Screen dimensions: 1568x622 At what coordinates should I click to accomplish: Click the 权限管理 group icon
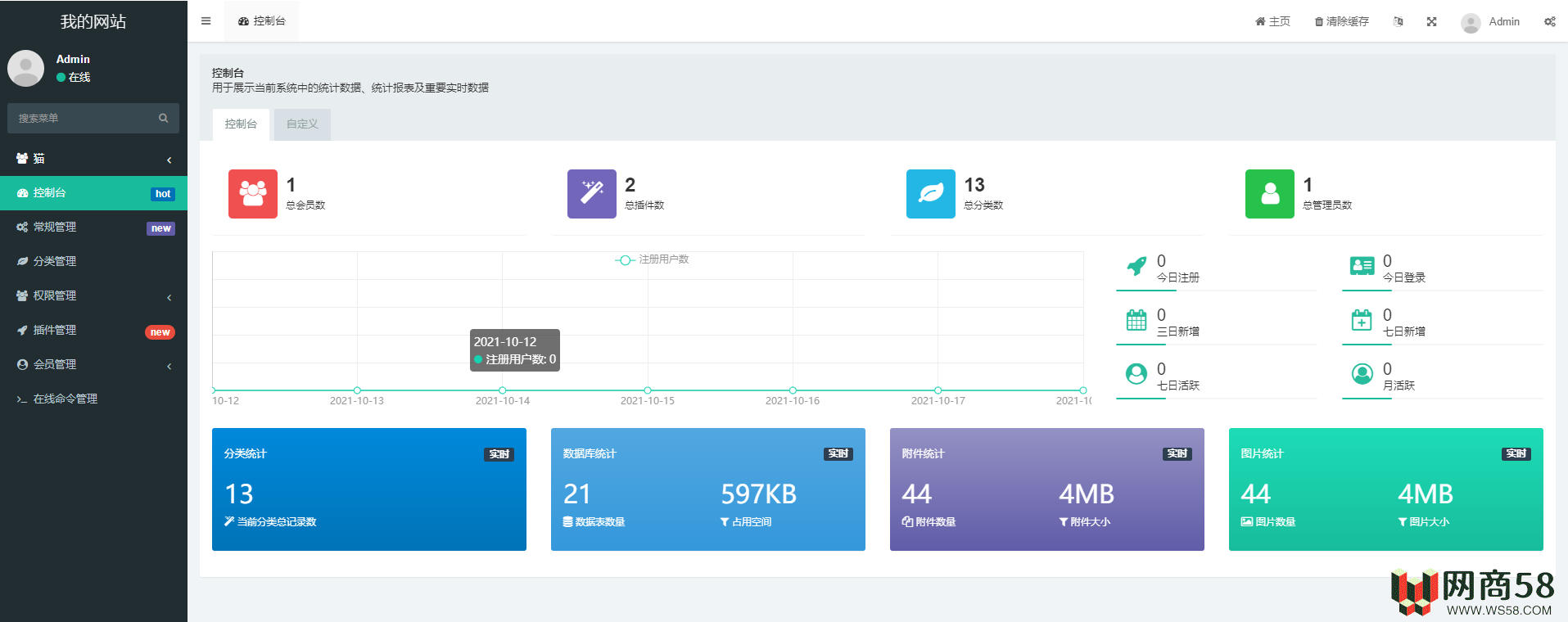click(22, 296)
